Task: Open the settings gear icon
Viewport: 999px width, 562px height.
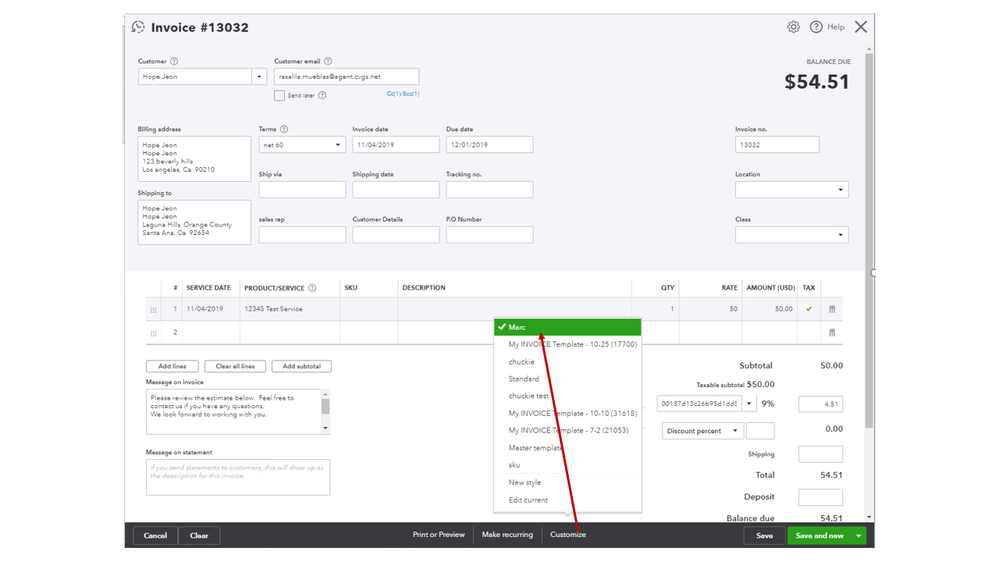Action: pos(793,27)
